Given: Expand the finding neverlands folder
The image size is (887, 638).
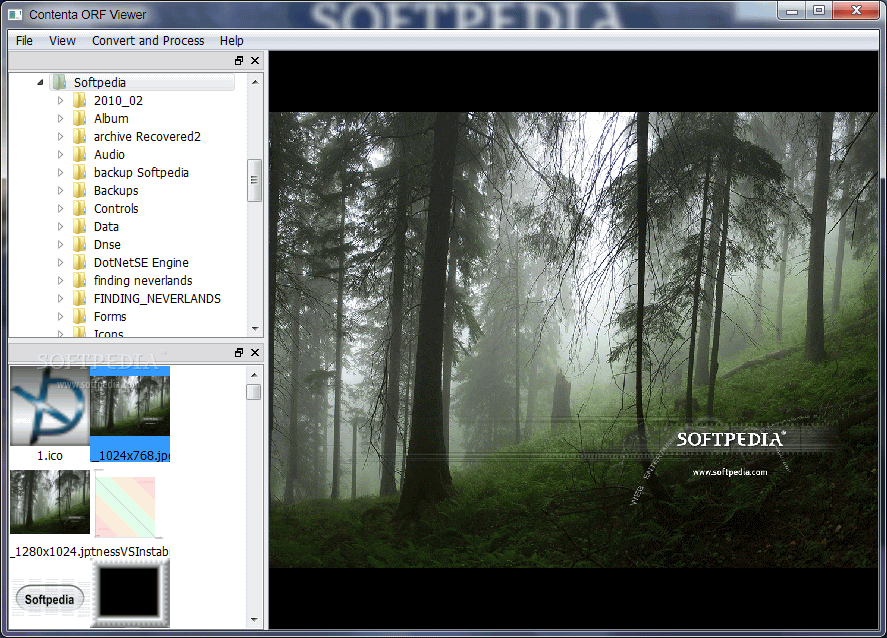Looking at the screenshot, I should tap(61, 281).
